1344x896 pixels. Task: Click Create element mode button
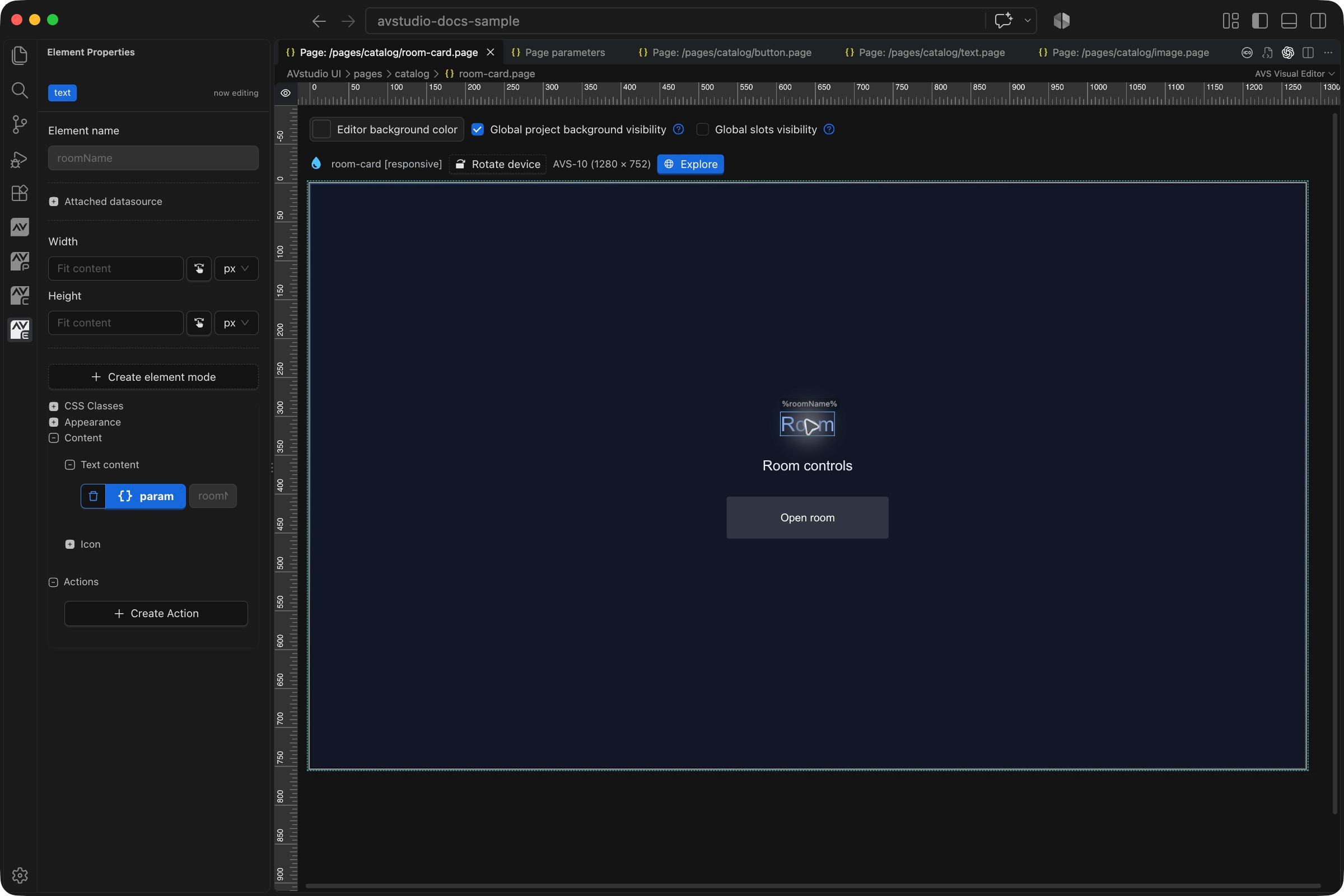tap(153, 377)
